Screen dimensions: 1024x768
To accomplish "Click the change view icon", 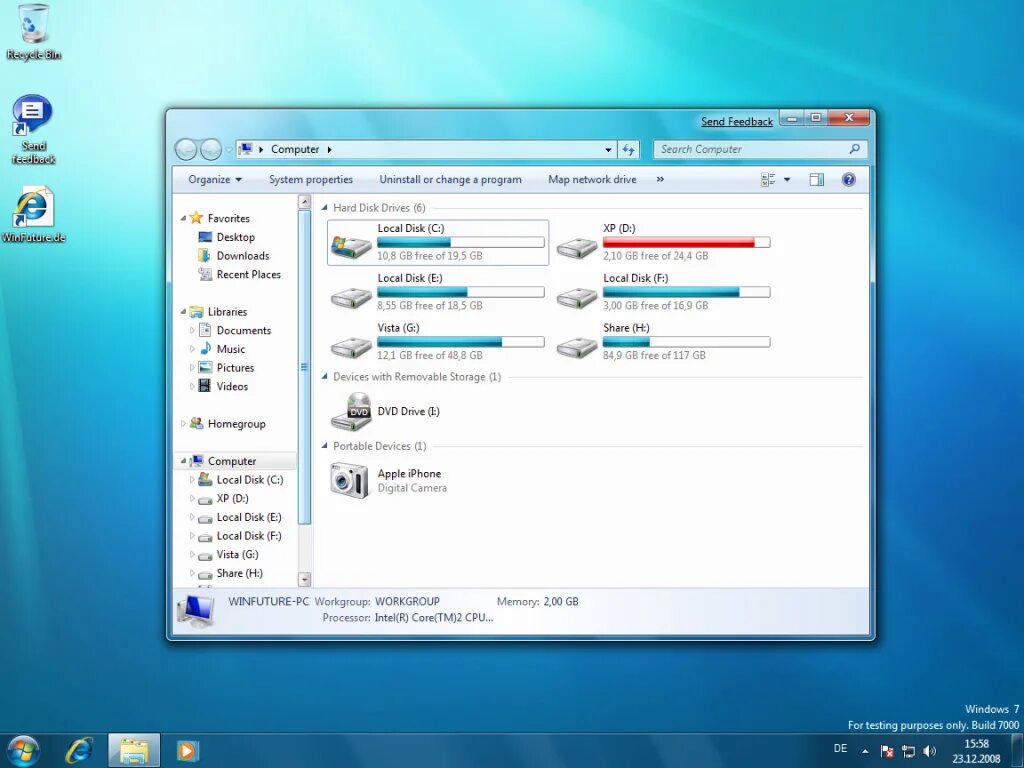I will pos(768,180).
